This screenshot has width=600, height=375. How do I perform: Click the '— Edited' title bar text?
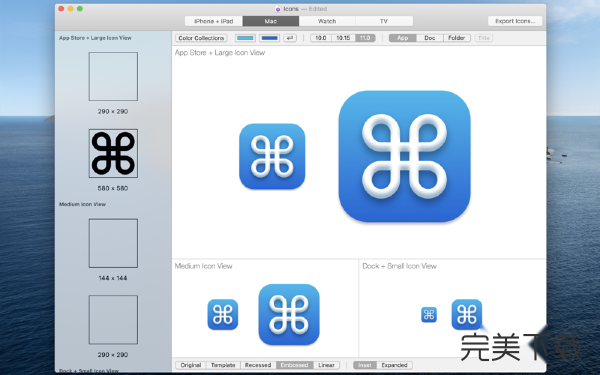coord(313,9)
